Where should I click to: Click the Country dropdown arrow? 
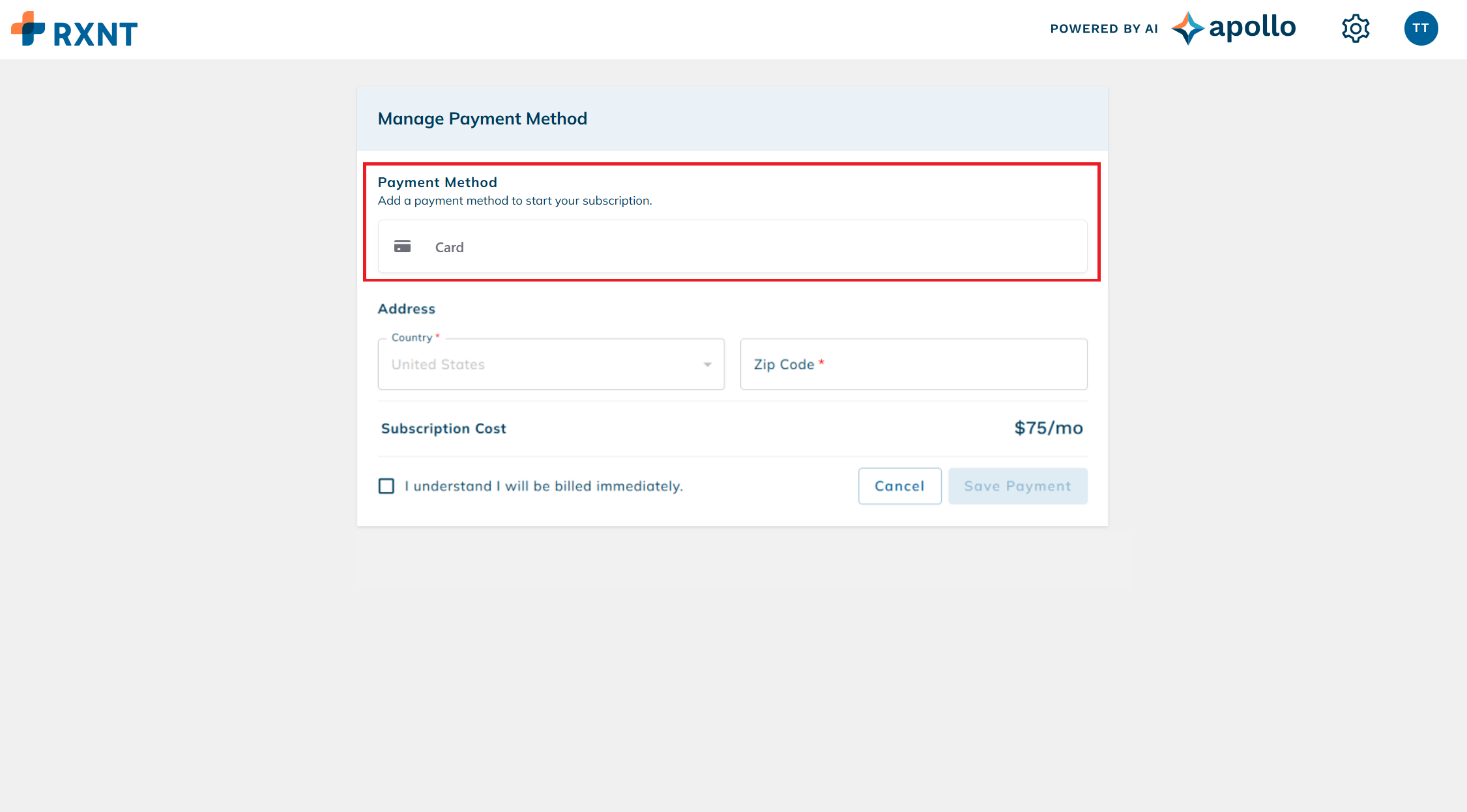pyautogui.click(x=707, y=364)
